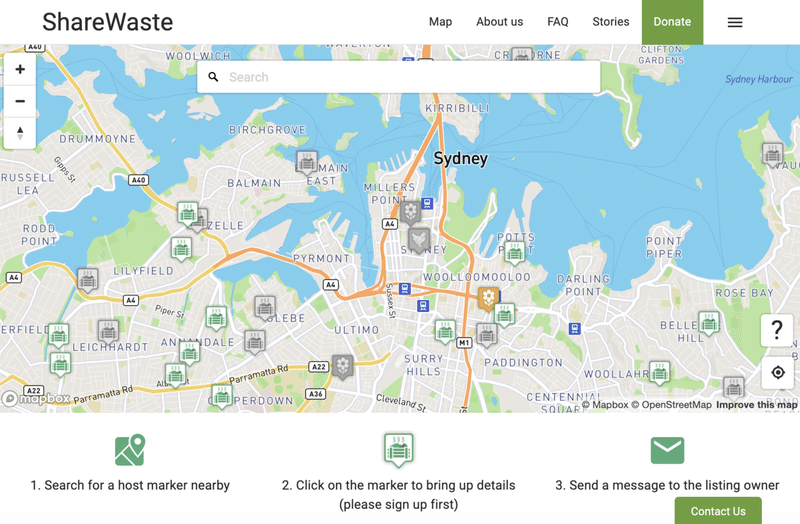
Task: Open the hamburger menu
Action: 735,22
